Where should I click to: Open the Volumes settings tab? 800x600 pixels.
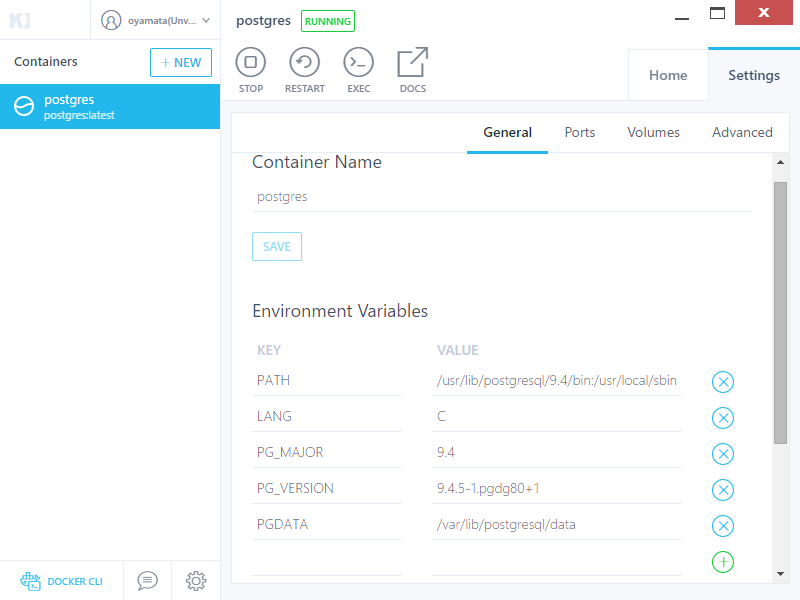pos(653,132)
